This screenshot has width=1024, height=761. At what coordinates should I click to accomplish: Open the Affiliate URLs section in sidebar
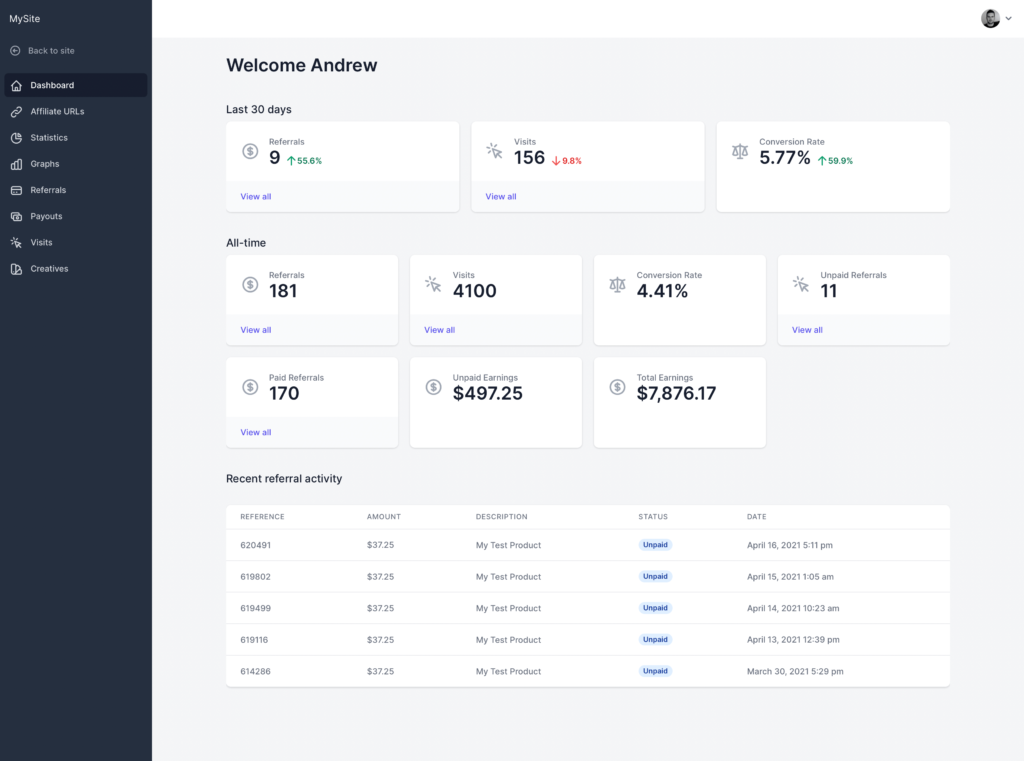click(57, 111)
